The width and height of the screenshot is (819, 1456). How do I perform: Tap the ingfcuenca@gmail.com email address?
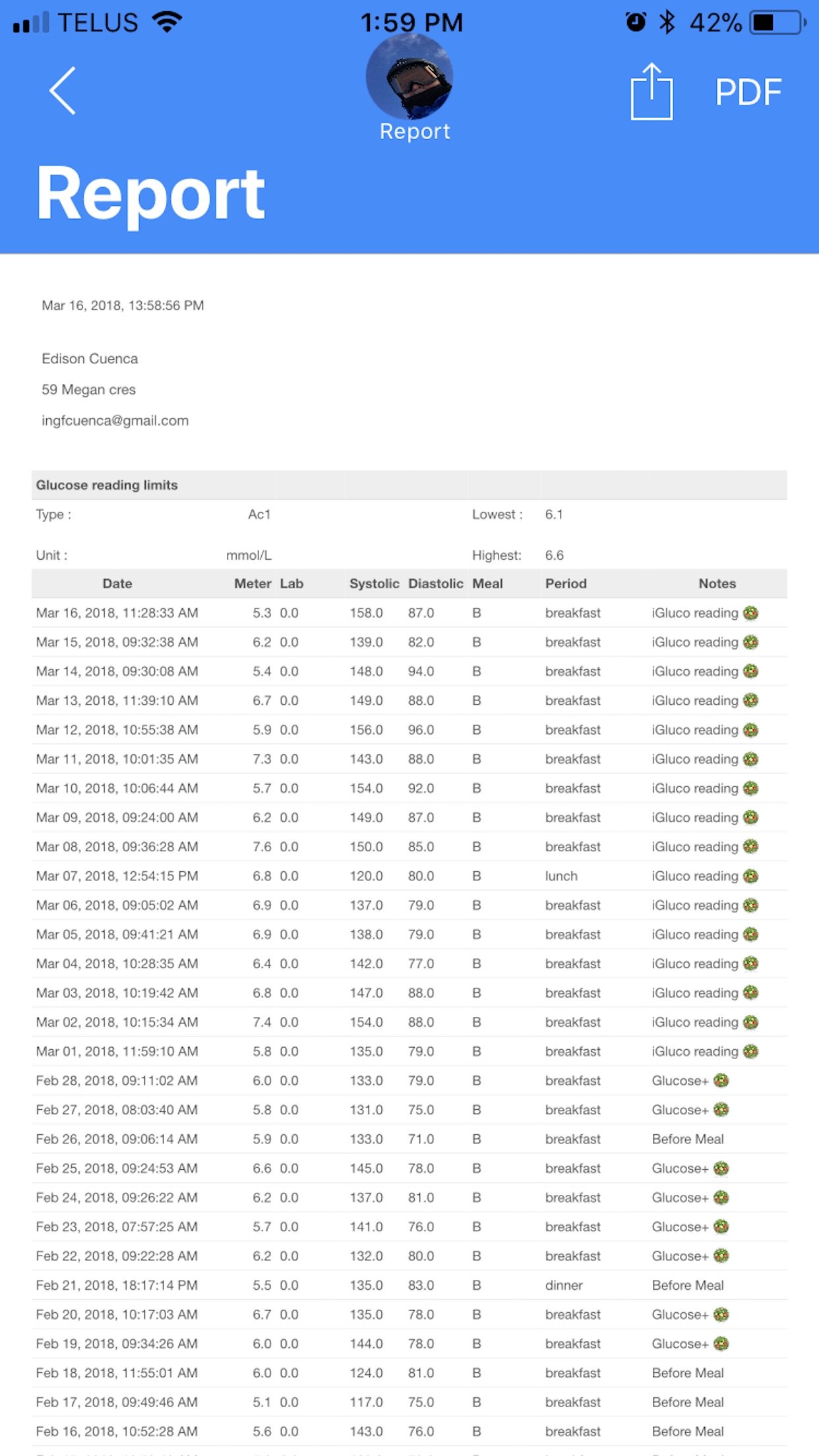pos(115,421)
